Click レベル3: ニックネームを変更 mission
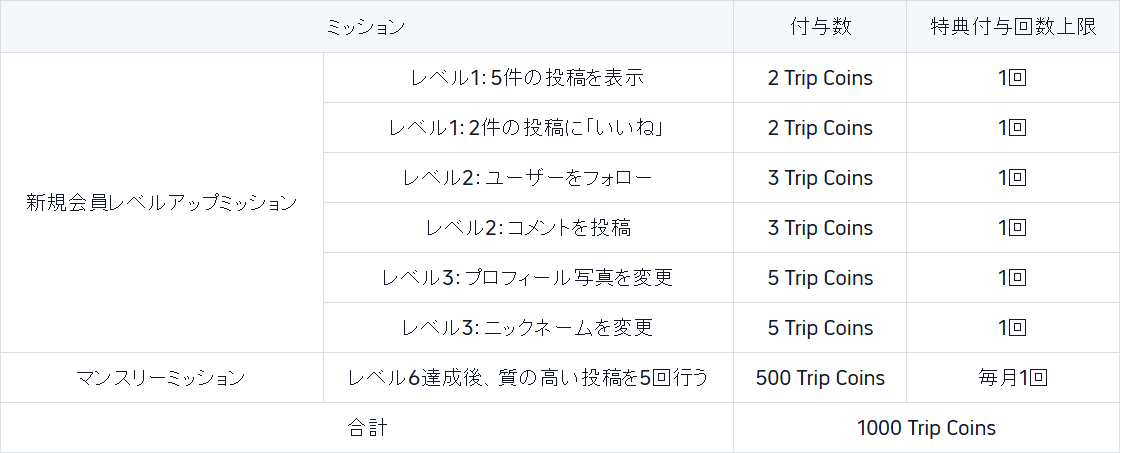The width and height of the screenshot is (1121, 453). (x=528, y=327)
